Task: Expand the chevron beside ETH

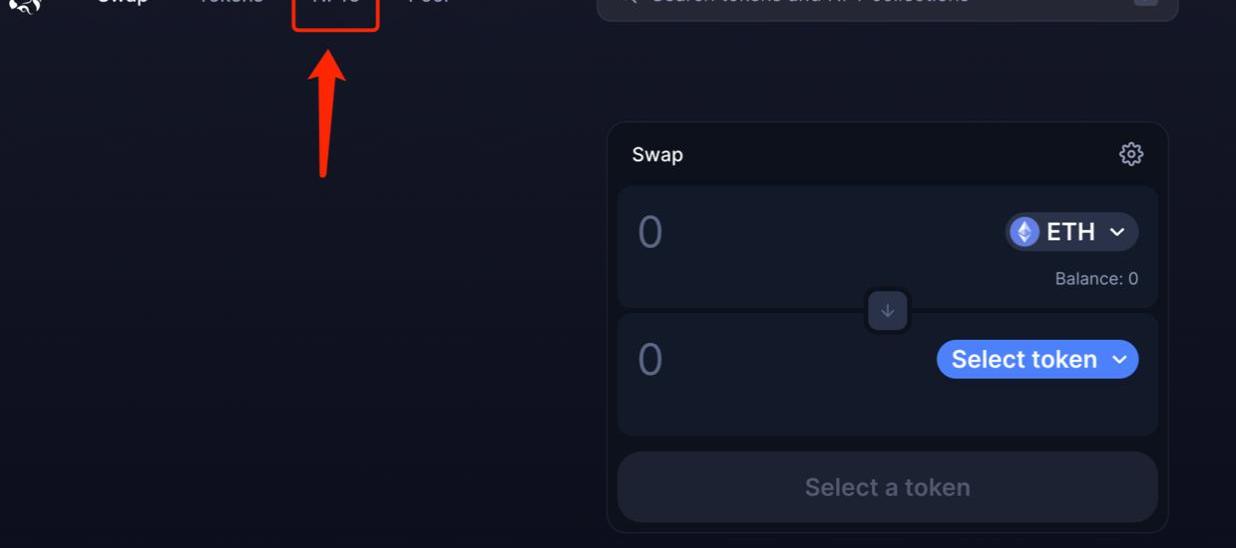Action: pyautogui.click(x=1118, y=232)
